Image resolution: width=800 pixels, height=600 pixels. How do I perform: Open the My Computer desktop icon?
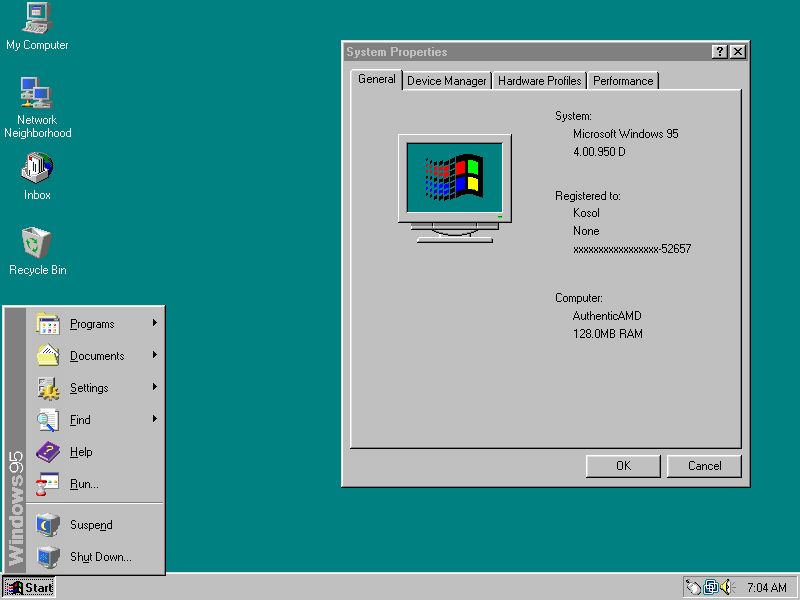[37, 27]
